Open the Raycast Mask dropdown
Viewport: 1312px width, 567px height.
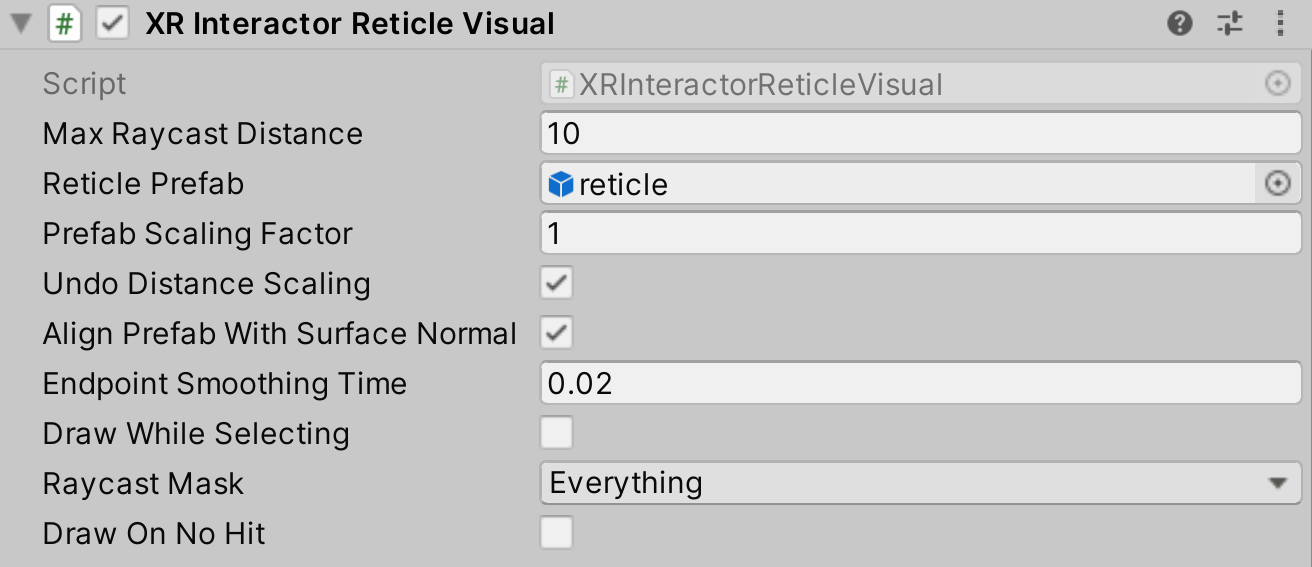point(920,483)
